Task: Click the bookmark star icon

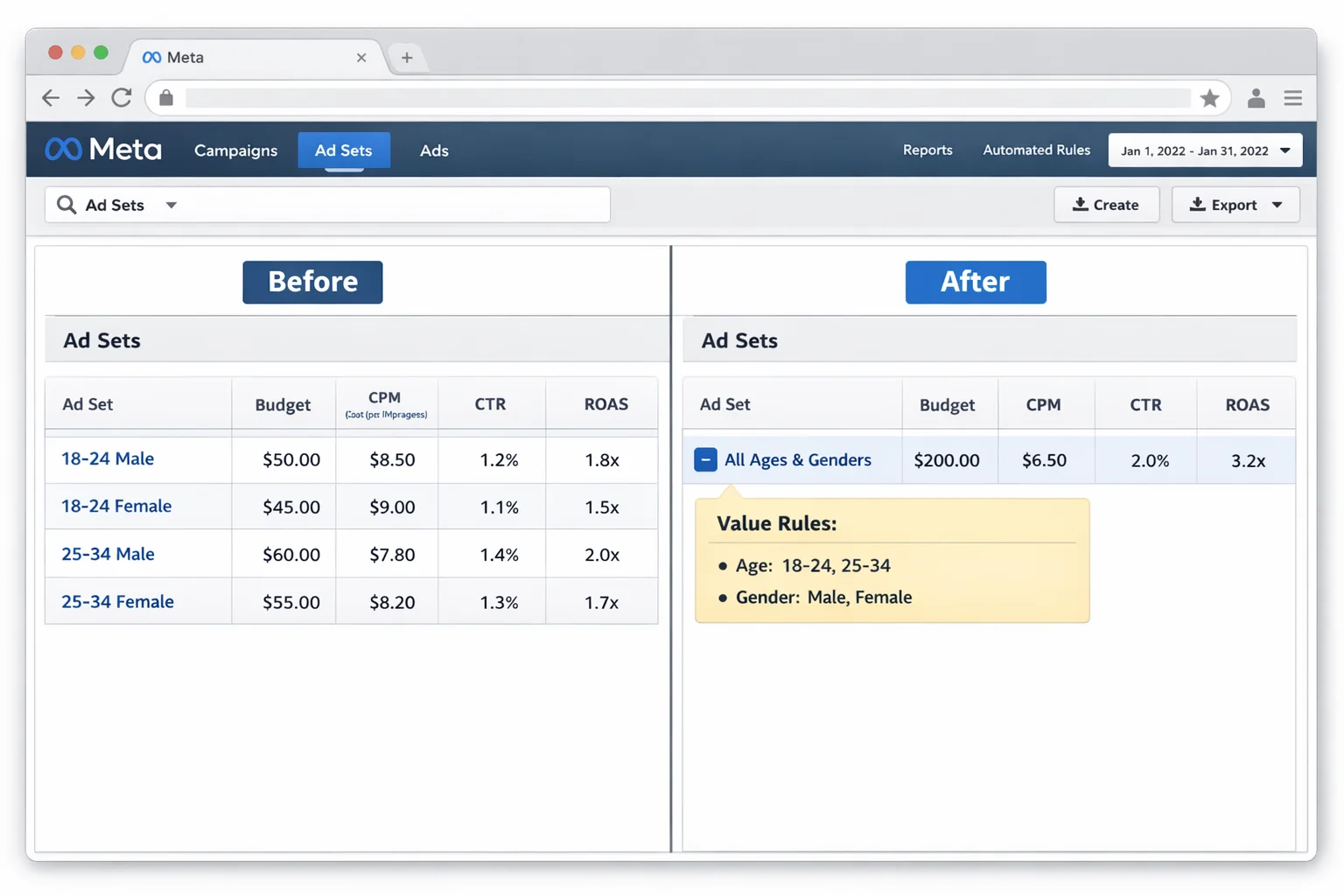Action: pos(1210,98)
